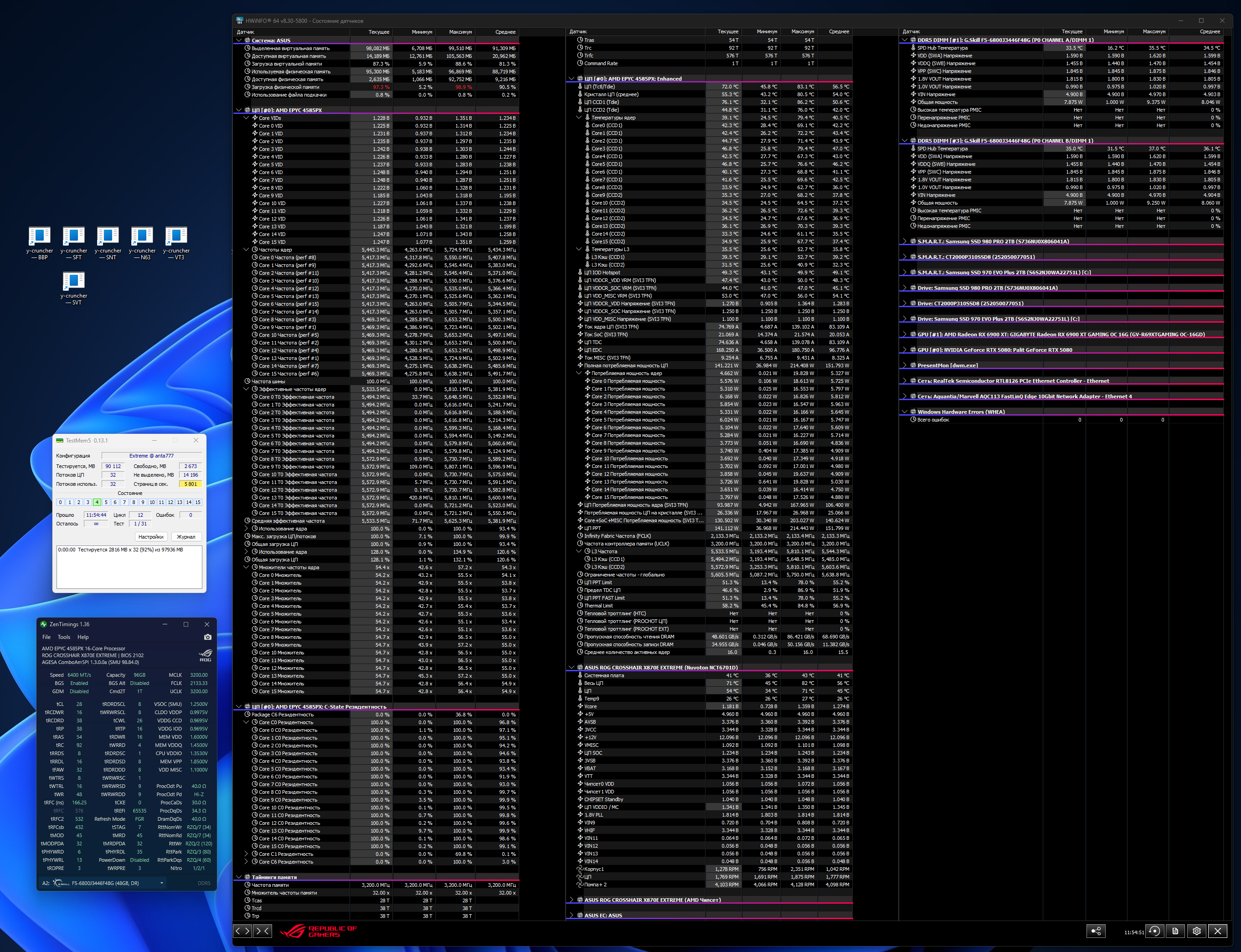Click the Журнал button in TestMem5
The height and width of the screenshot is (952, 1241).
click(x=186, y=537)
